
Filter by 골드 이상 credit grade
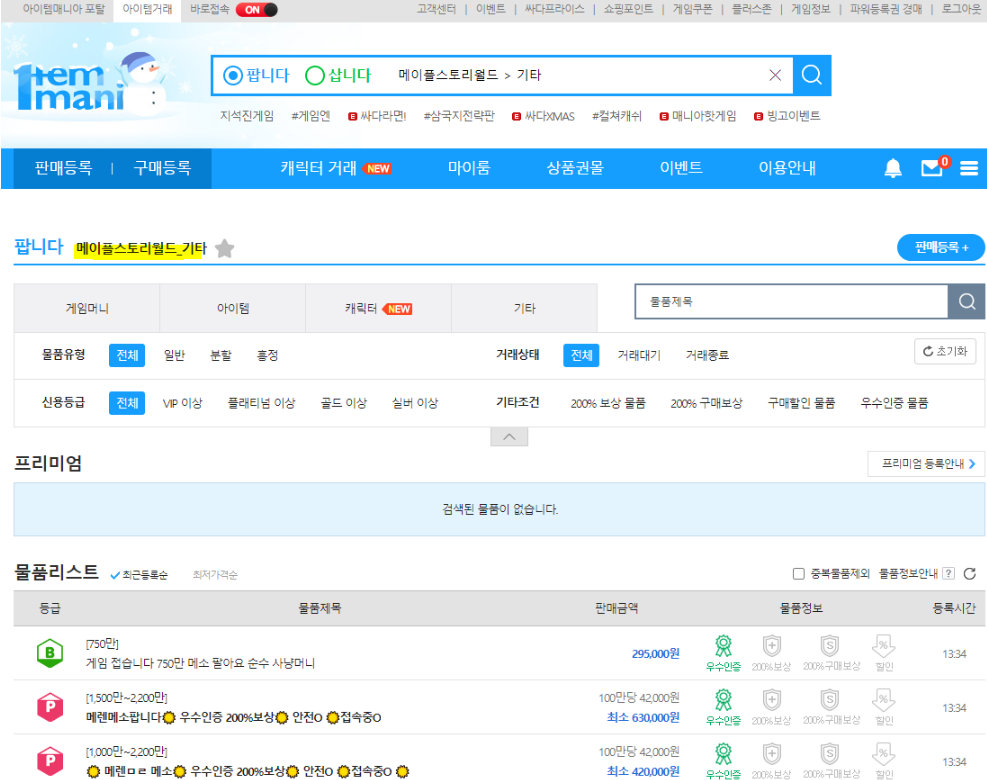click(x=344, y=403)
